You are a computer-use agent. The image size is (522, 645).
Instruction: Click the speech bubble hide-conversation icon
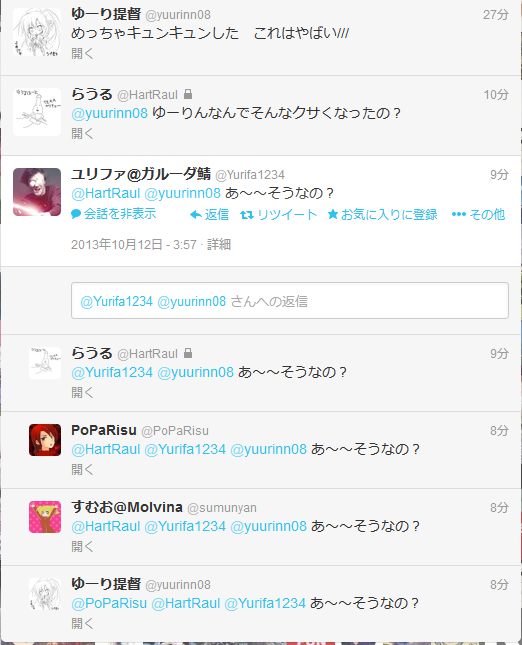click(76, 214)
